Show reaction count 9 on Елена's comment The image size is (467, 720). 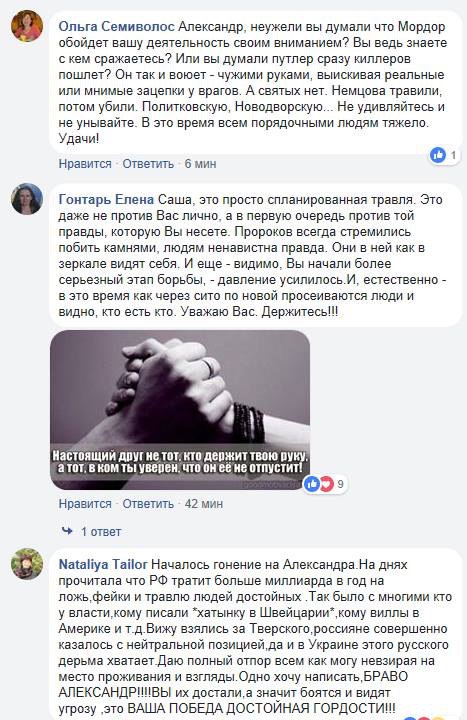[x=340, y=484]
